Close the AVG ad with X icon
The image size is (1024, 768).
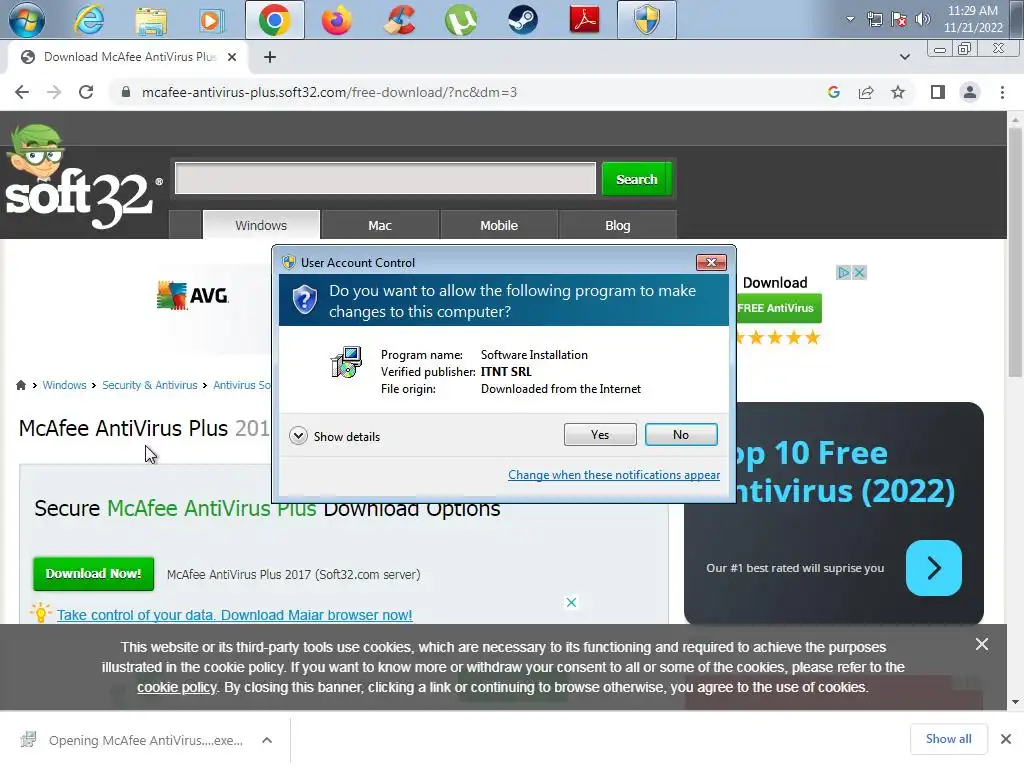tap(859, 272)
